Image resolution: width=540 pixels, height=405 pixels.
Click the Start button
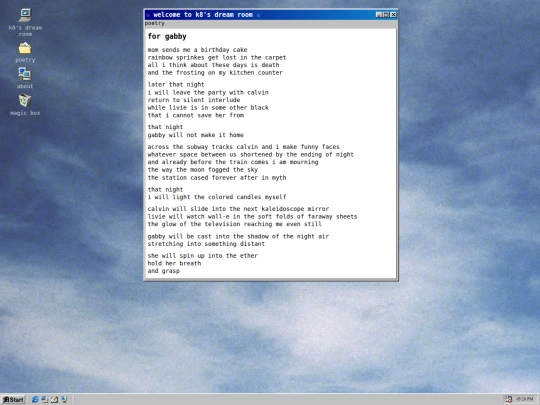pos(13,399)
